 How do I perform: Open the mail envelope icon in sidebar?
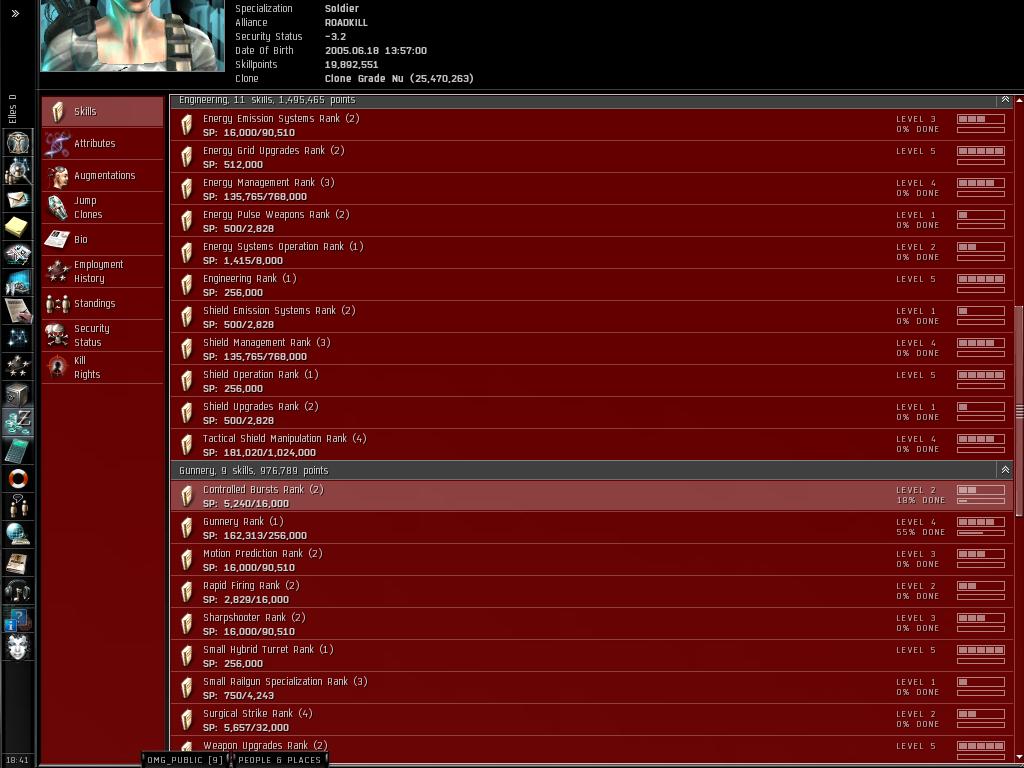[18, 199]
